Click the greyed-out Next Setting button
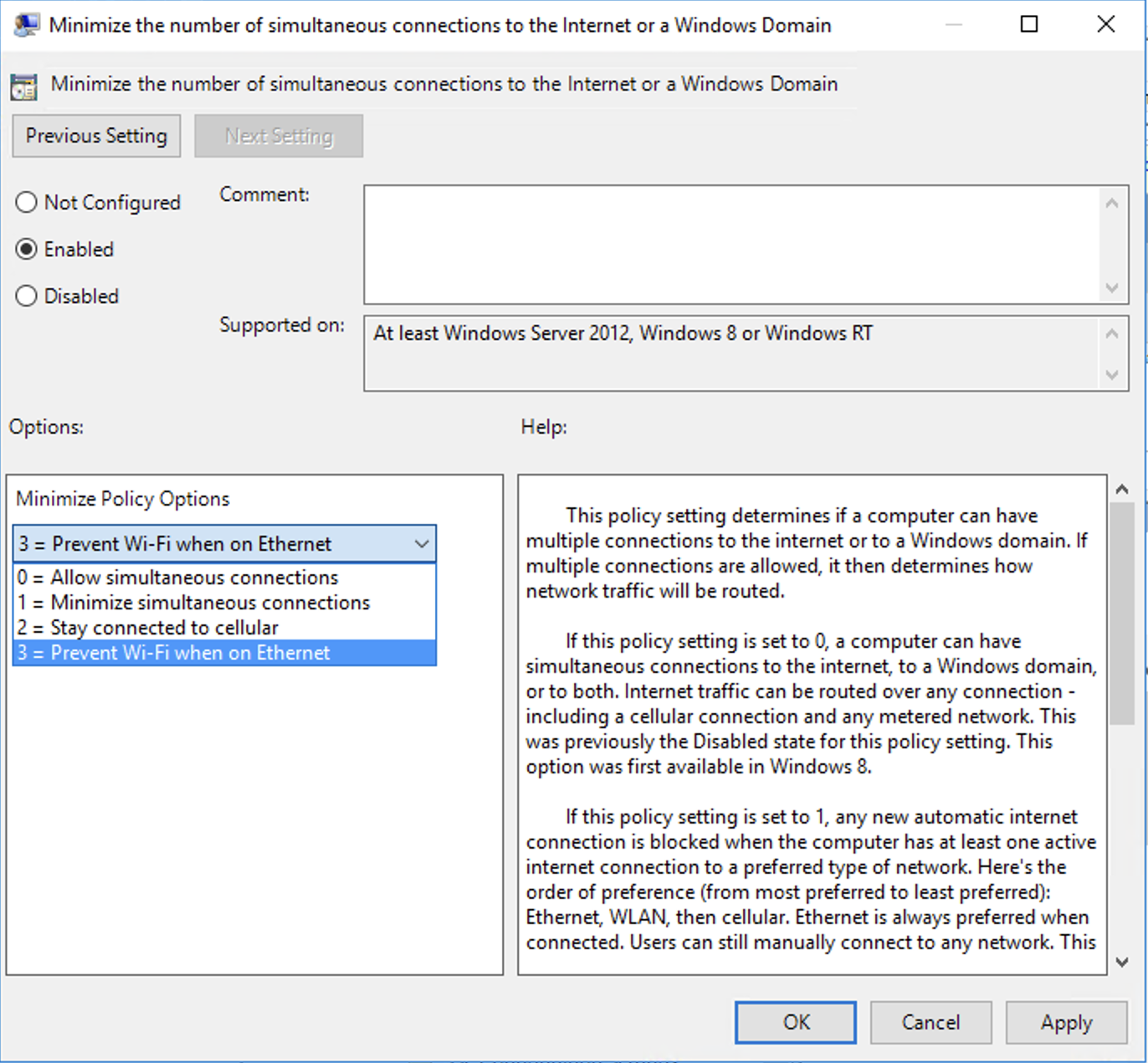 279,136
